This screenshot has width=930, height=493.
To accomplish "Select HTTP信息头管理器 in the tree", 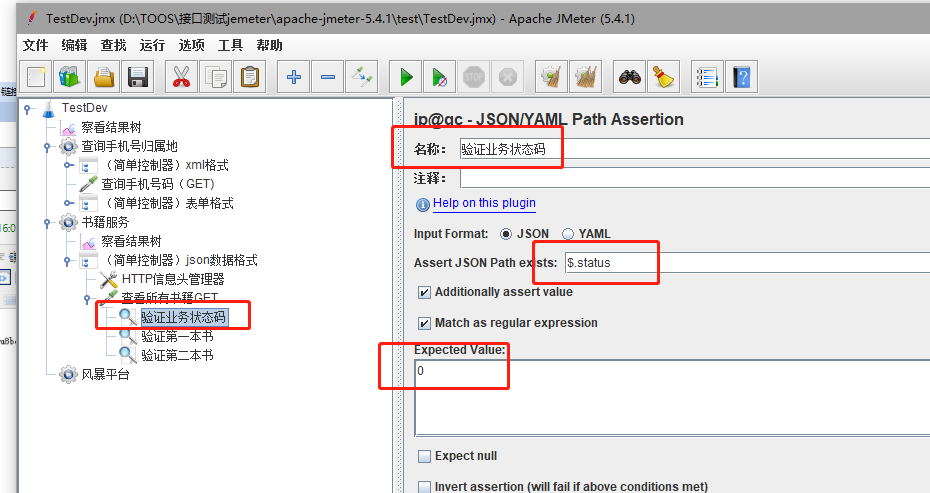I will tap(173, 279).
